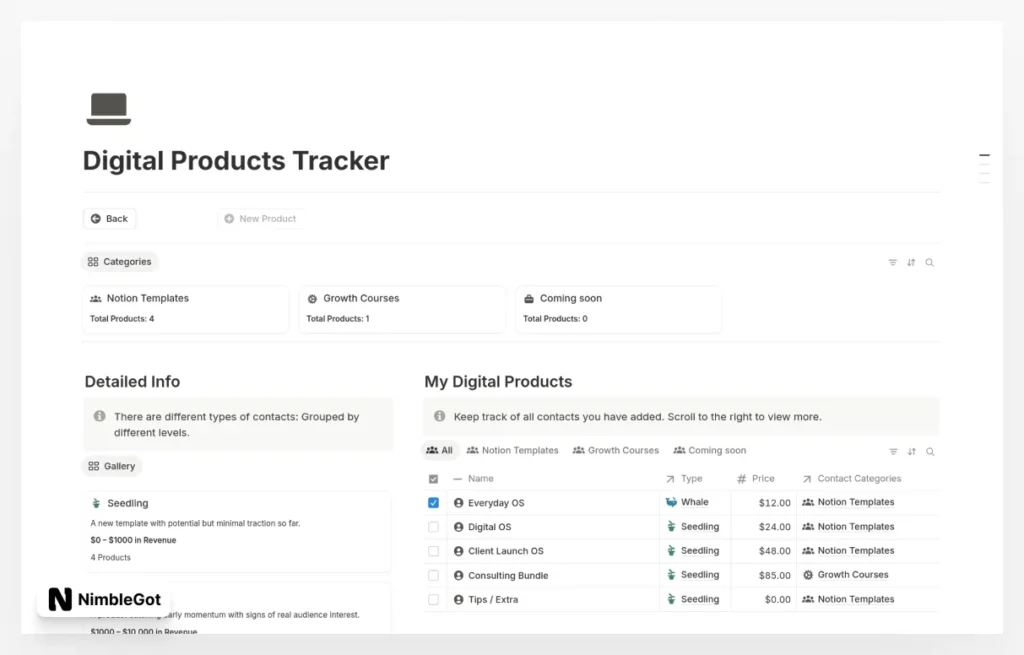1024x655 pixels.
Task: Click sort icon in Categories section
Action: coord(911,263)
